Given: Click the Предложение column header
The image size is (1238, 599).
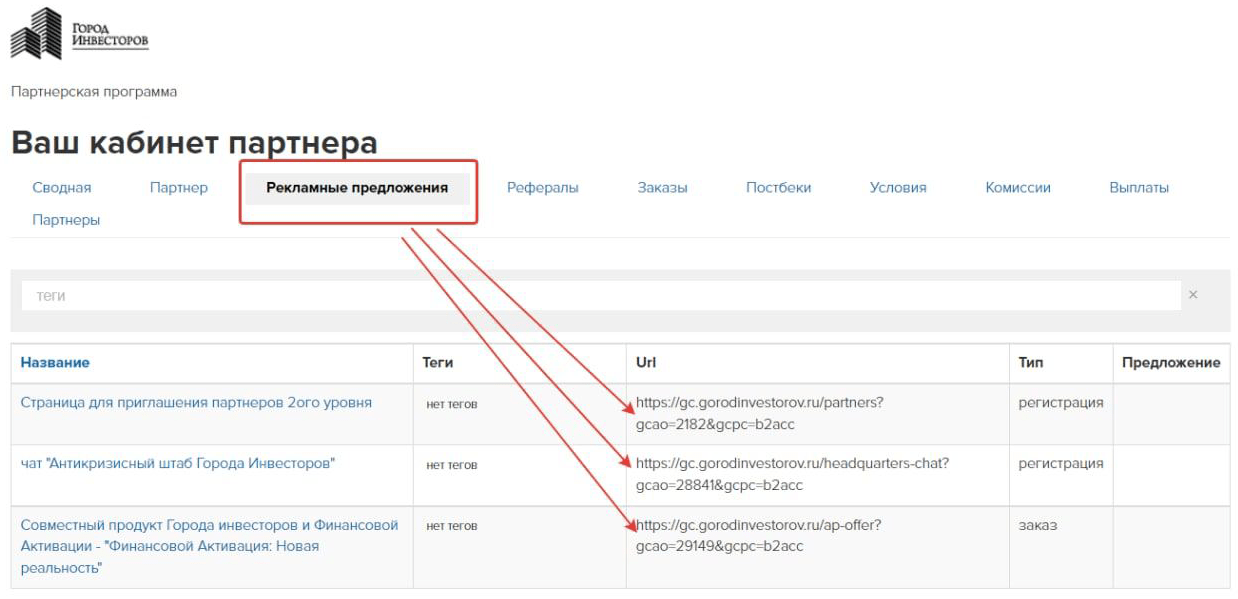Looking at the screenshot, I should click(1171, 363).
